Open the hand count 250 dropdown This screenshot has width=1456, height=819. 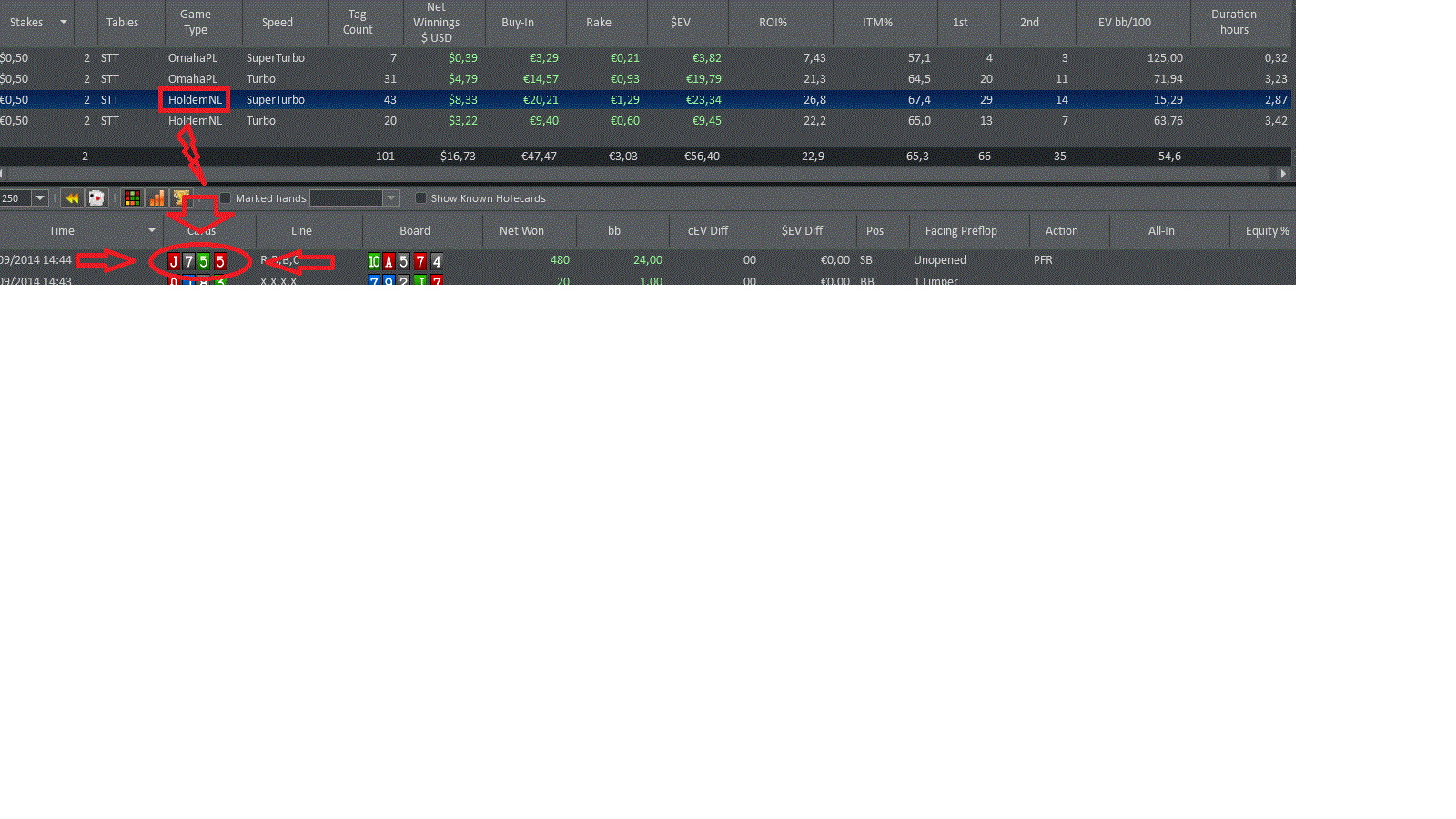coord(40,197)
